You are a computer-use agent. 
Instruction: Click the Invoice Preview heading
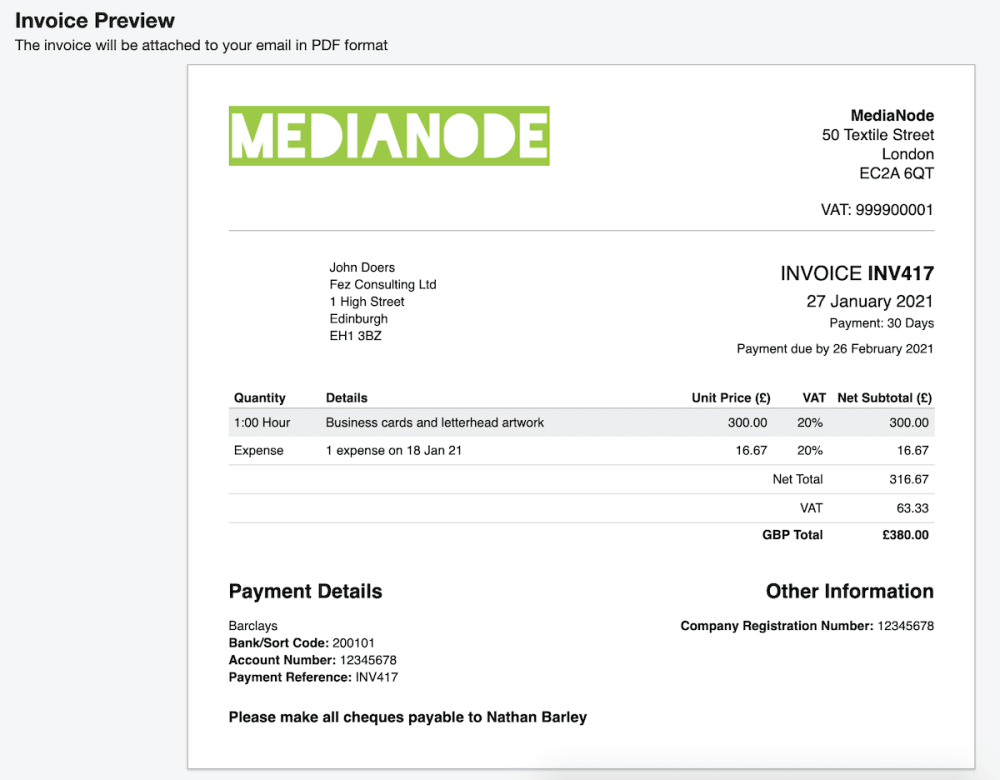[95, 20]
